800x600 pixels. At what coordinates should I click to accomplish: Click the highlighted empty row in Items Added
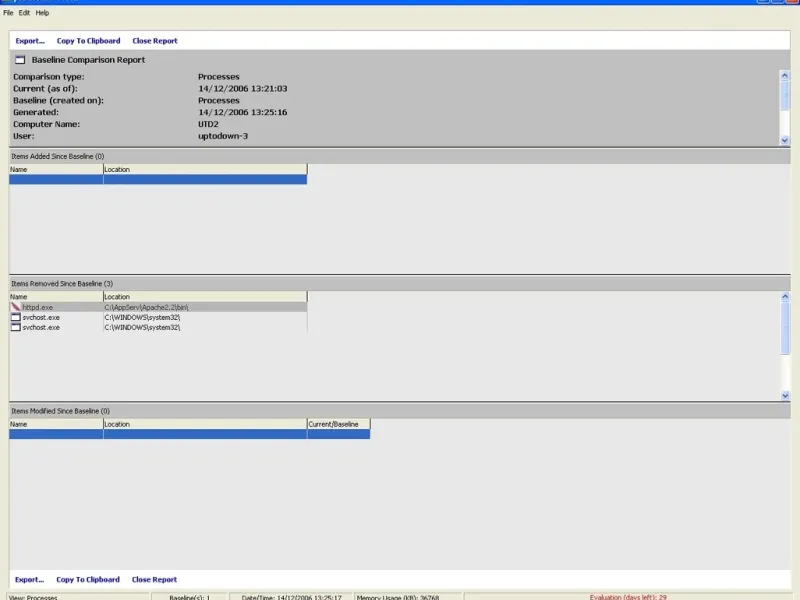[x=158, y=180]
